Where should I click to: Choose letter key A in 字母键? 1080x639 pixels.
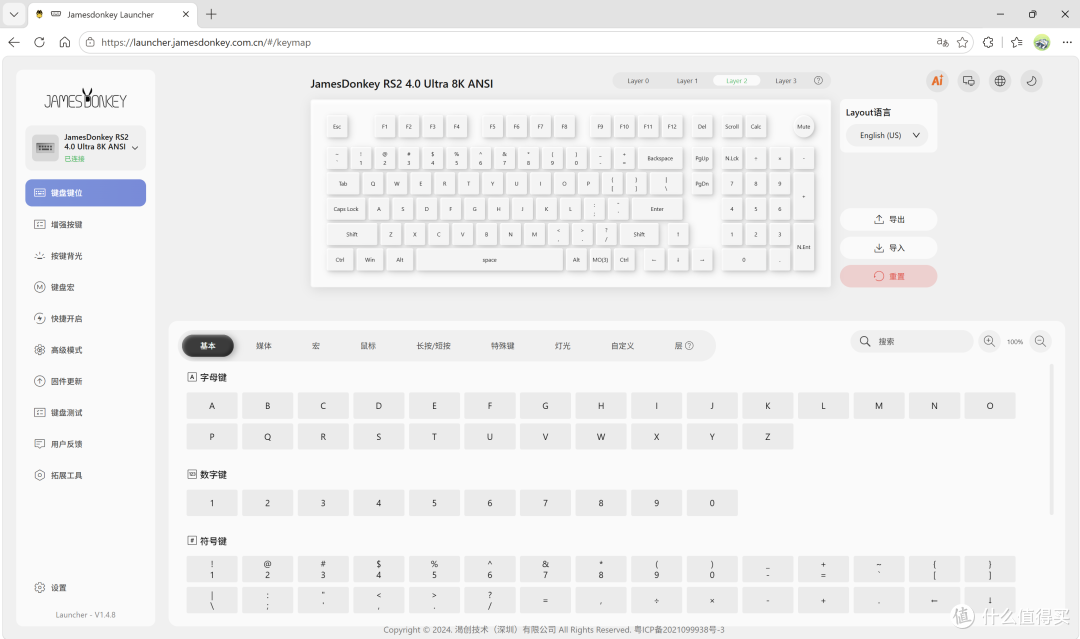pyautogui.click(x=212, y=406)
